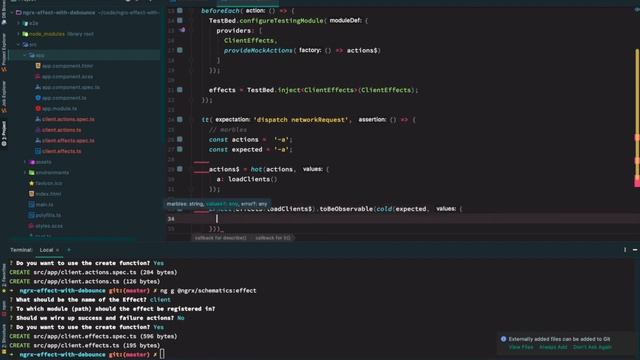Click the environments folder icon
Viewport: 640px width, 360px height.
31,172
